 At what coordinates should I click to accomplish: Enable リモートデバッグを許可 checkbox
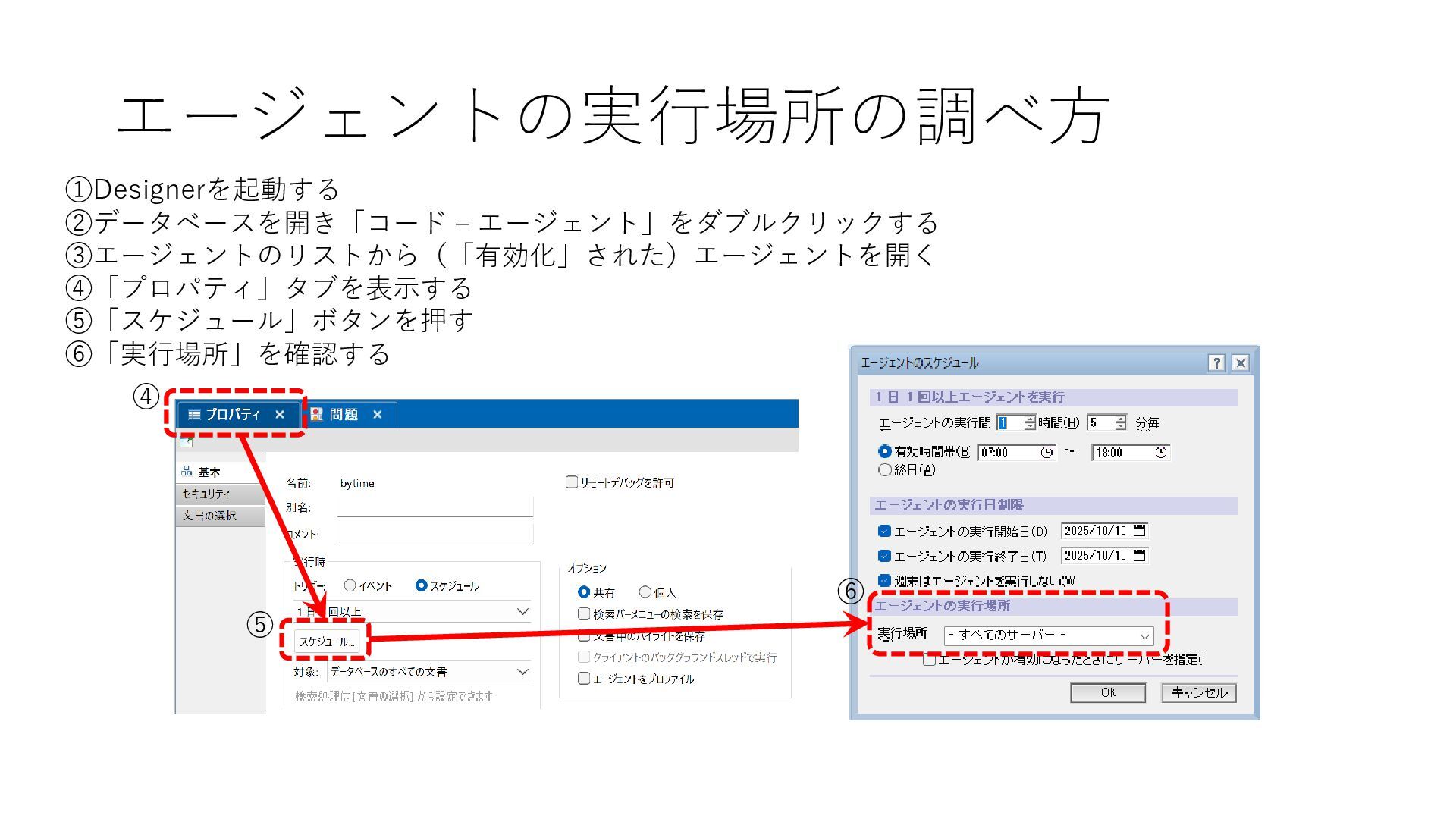(572, 482)
